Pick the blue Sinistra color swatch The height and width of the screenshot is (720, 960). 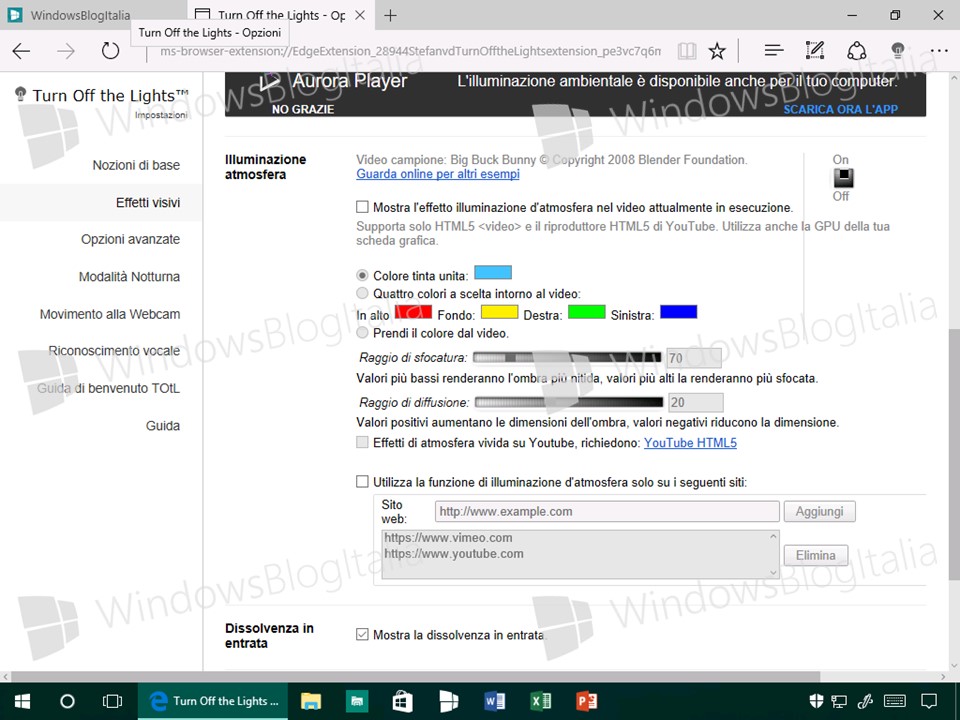[x=678, y=312]
